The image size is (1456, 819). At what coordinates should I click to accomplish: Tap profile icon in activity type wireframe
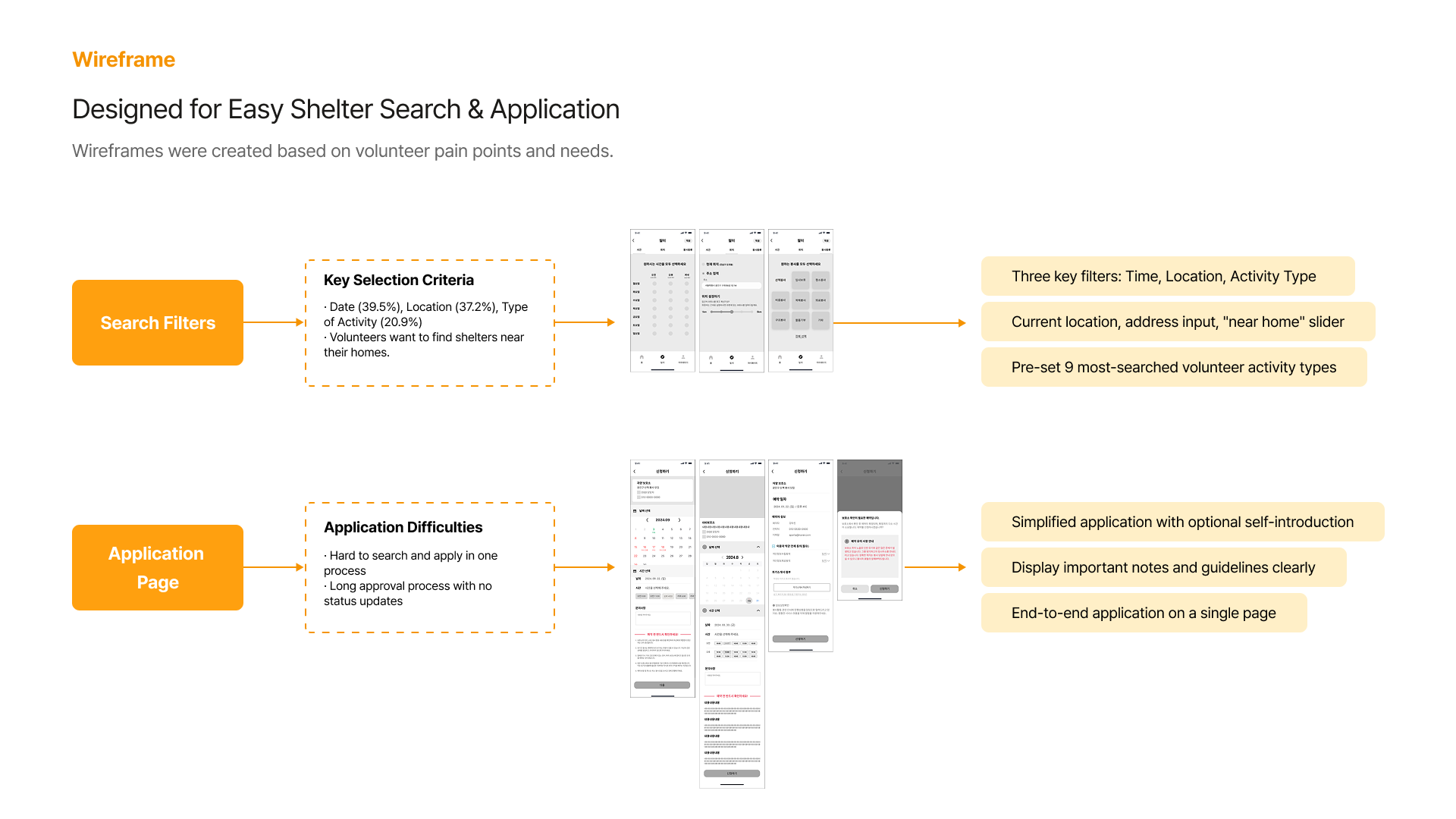coord(821,357)
